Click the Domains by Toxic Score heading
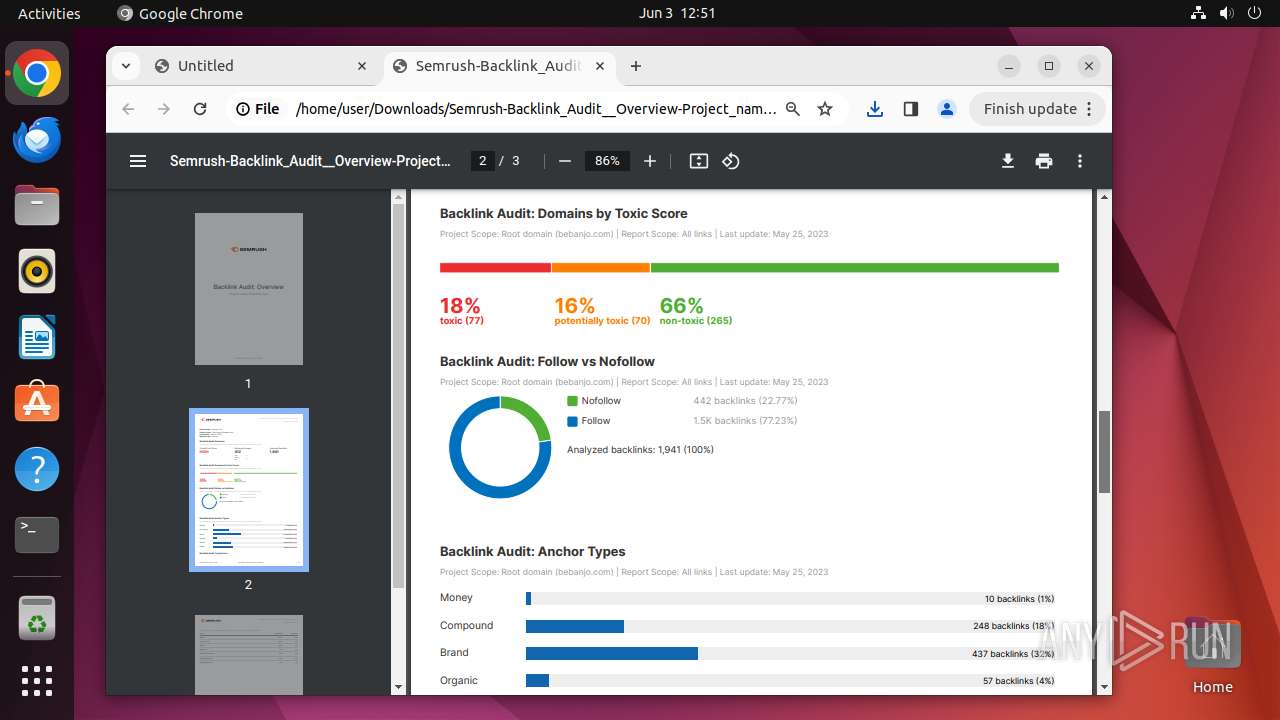This screenshot has width=1280, height=720. pyautogui.click(x=564, y=214)
